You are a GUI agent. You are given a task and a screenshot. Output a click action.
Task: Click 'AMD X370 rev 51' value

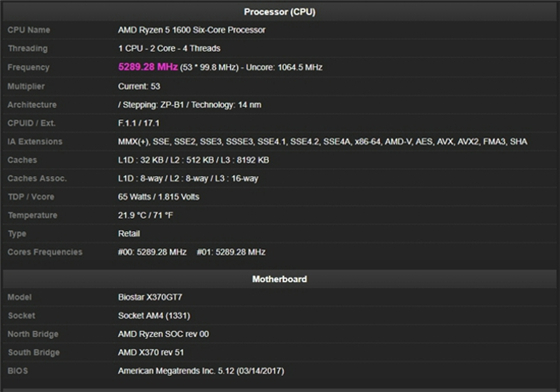151,353
